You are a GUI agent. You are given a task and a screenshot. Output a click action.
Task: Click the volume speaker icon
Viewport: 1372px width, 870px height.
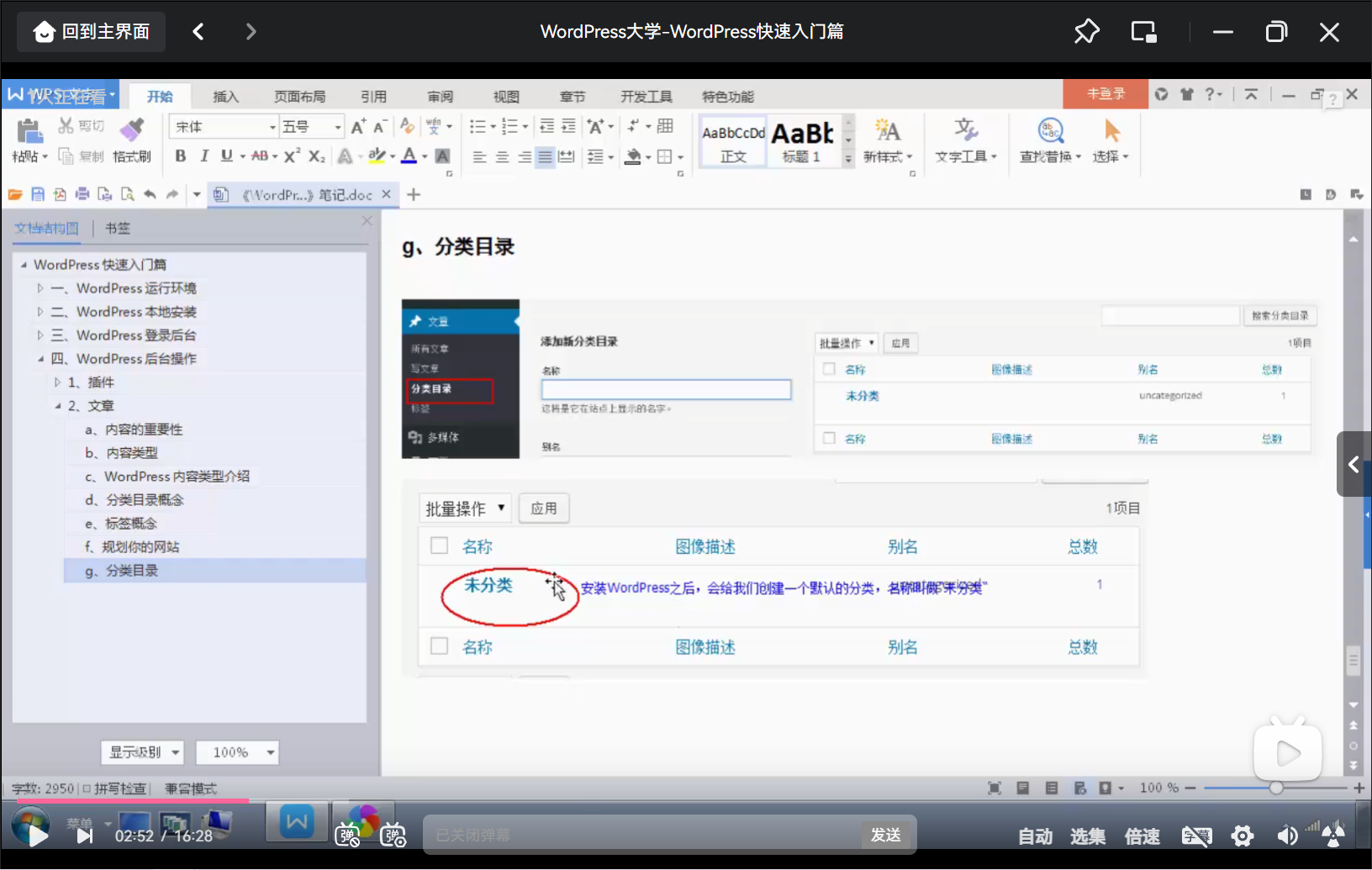1287,836
